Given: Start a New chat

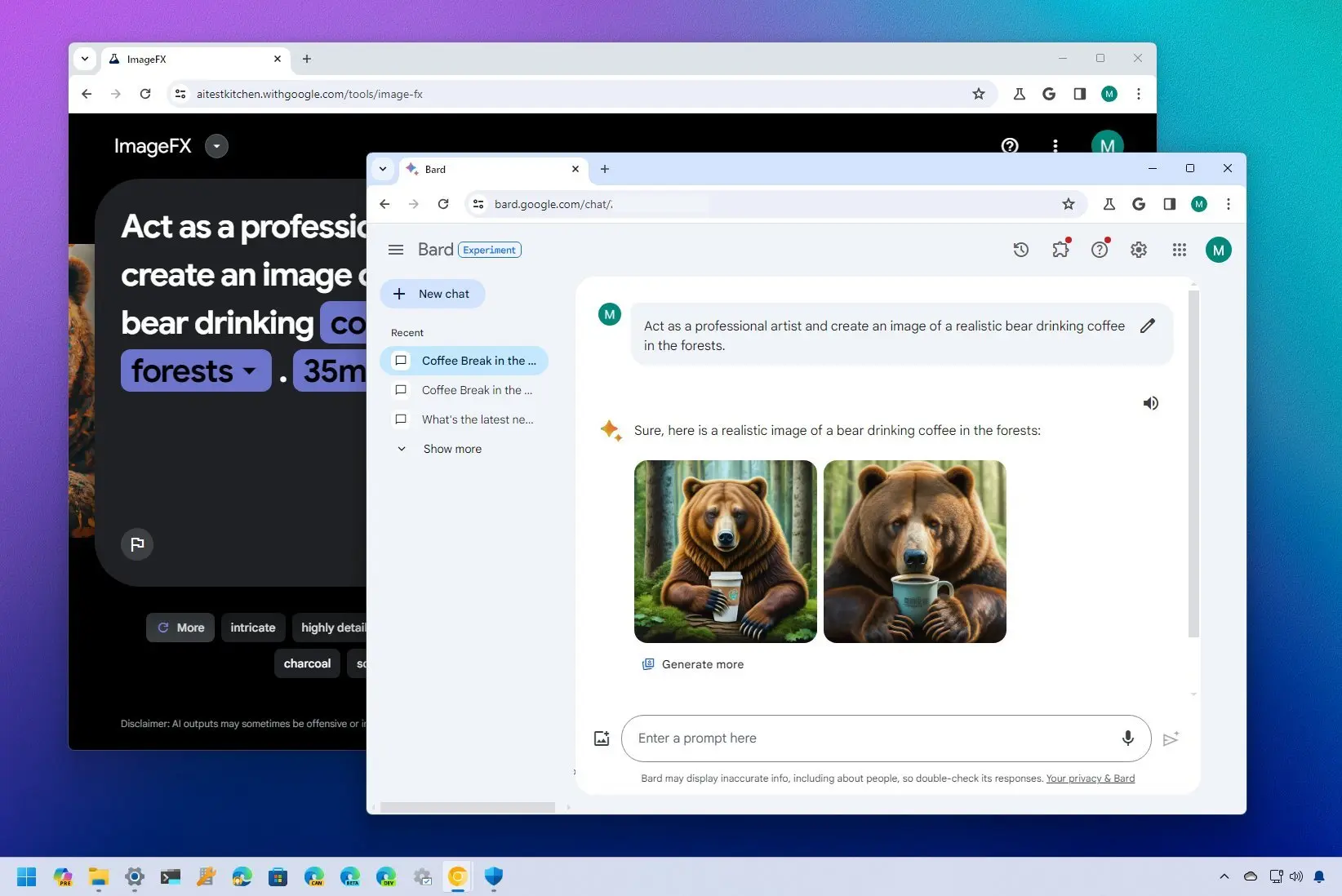Looking at the screenshot, I should pos(433,294).
